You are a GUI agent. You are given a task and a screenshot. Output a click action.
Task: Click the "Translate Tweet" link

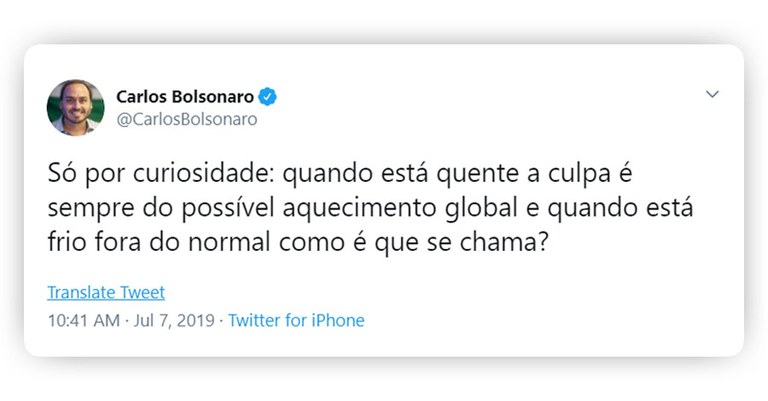106,292
